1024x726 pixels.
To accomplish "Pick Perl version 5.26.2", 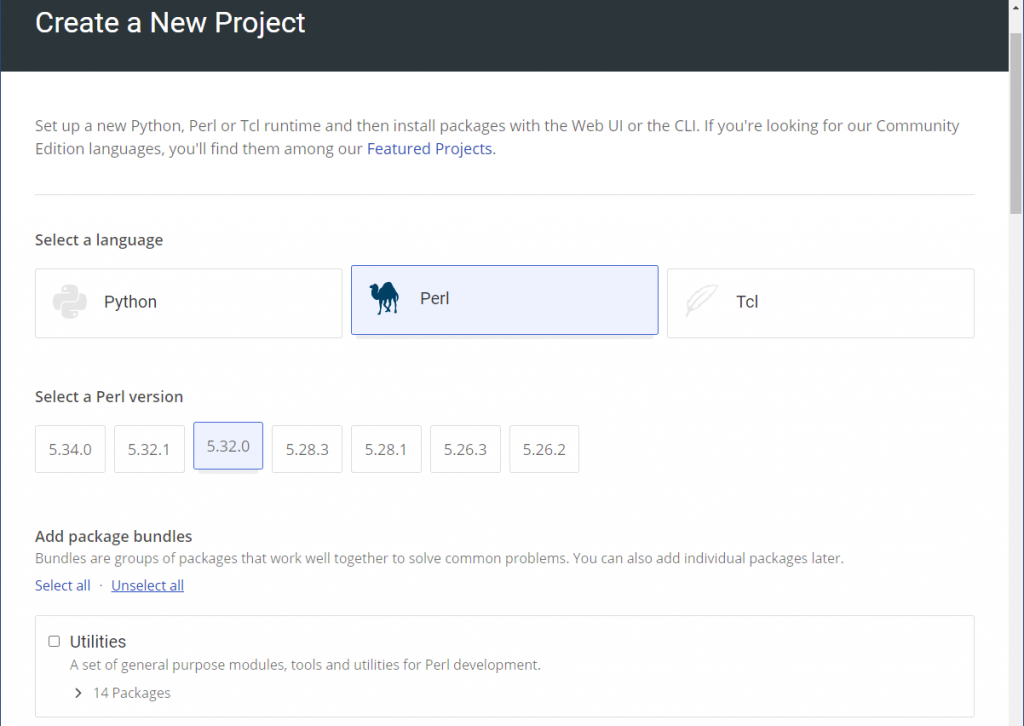I will coord(544,449).
